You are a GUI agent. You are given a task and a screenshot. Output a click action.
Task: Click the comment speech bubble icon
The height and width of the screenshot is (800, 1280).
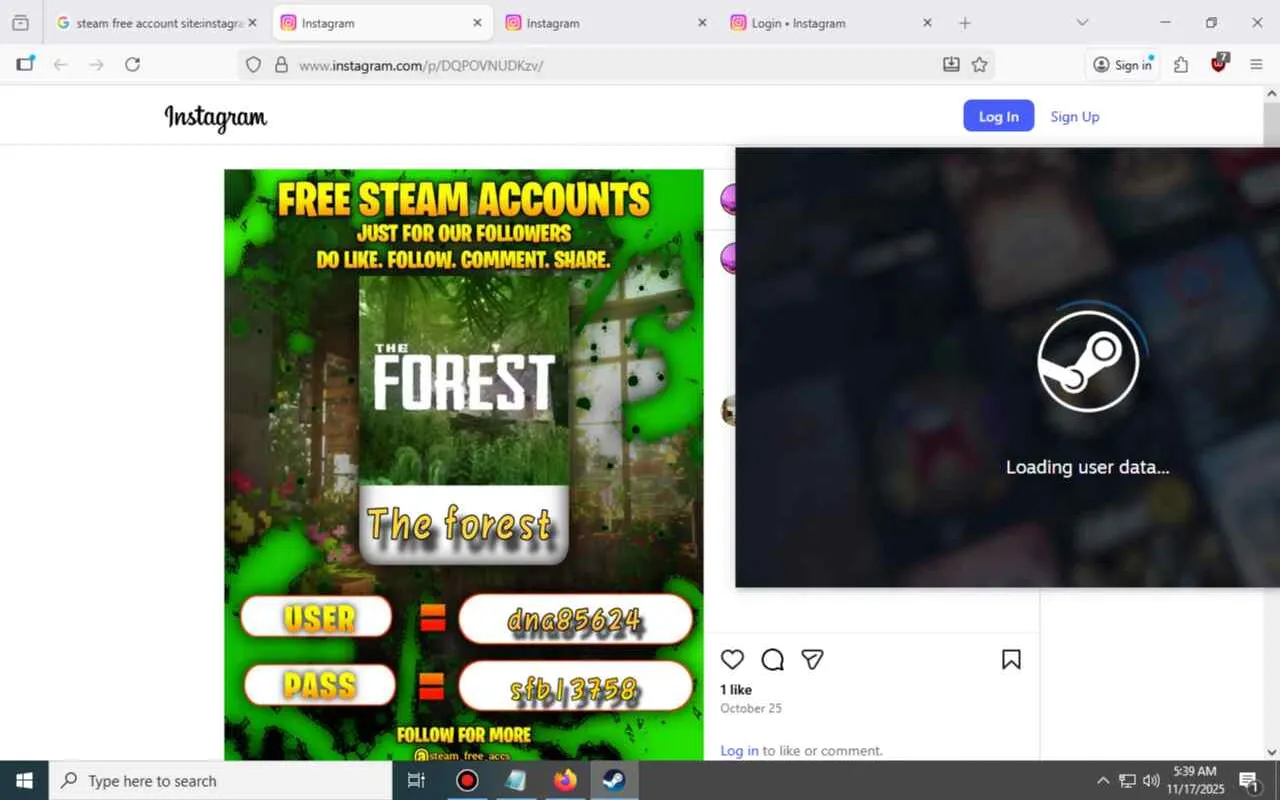tap(772, 659)
